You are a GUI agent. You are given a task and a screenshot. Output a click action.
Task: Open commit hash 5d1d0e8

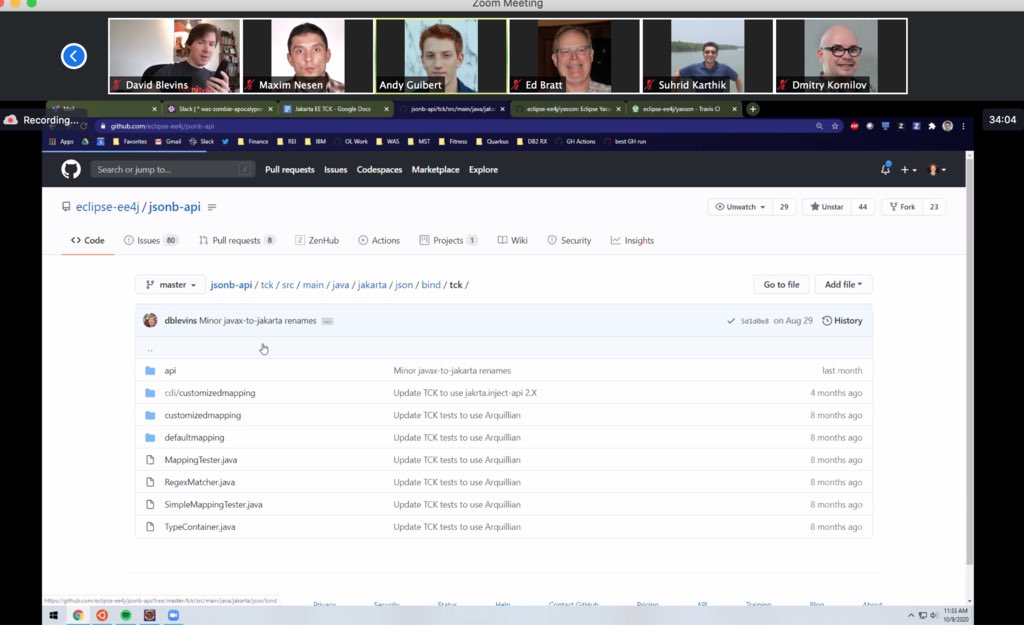coord(754,321)
